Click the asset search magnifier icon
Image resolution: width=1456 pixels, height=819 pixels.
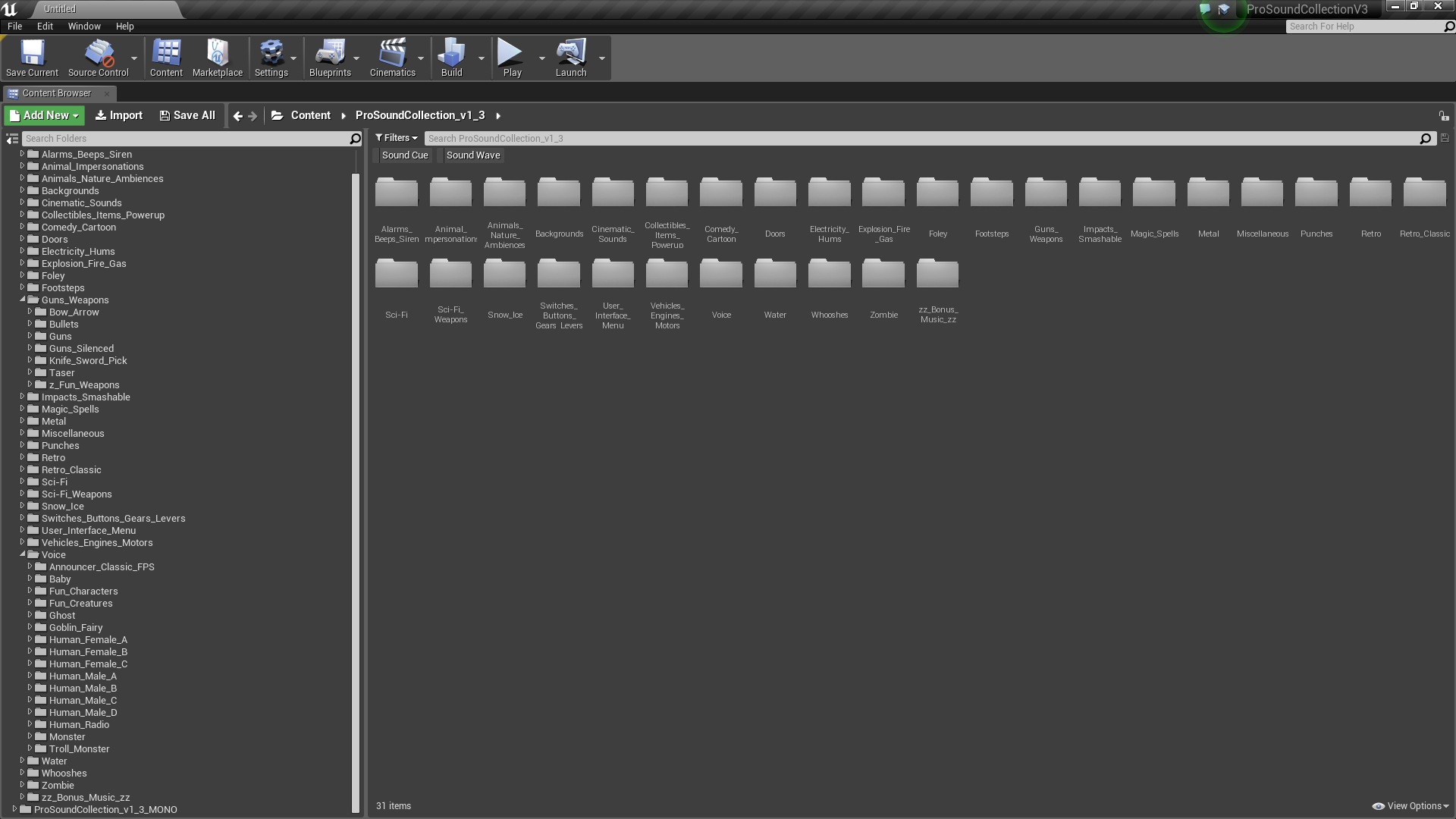click(1426, 139)
